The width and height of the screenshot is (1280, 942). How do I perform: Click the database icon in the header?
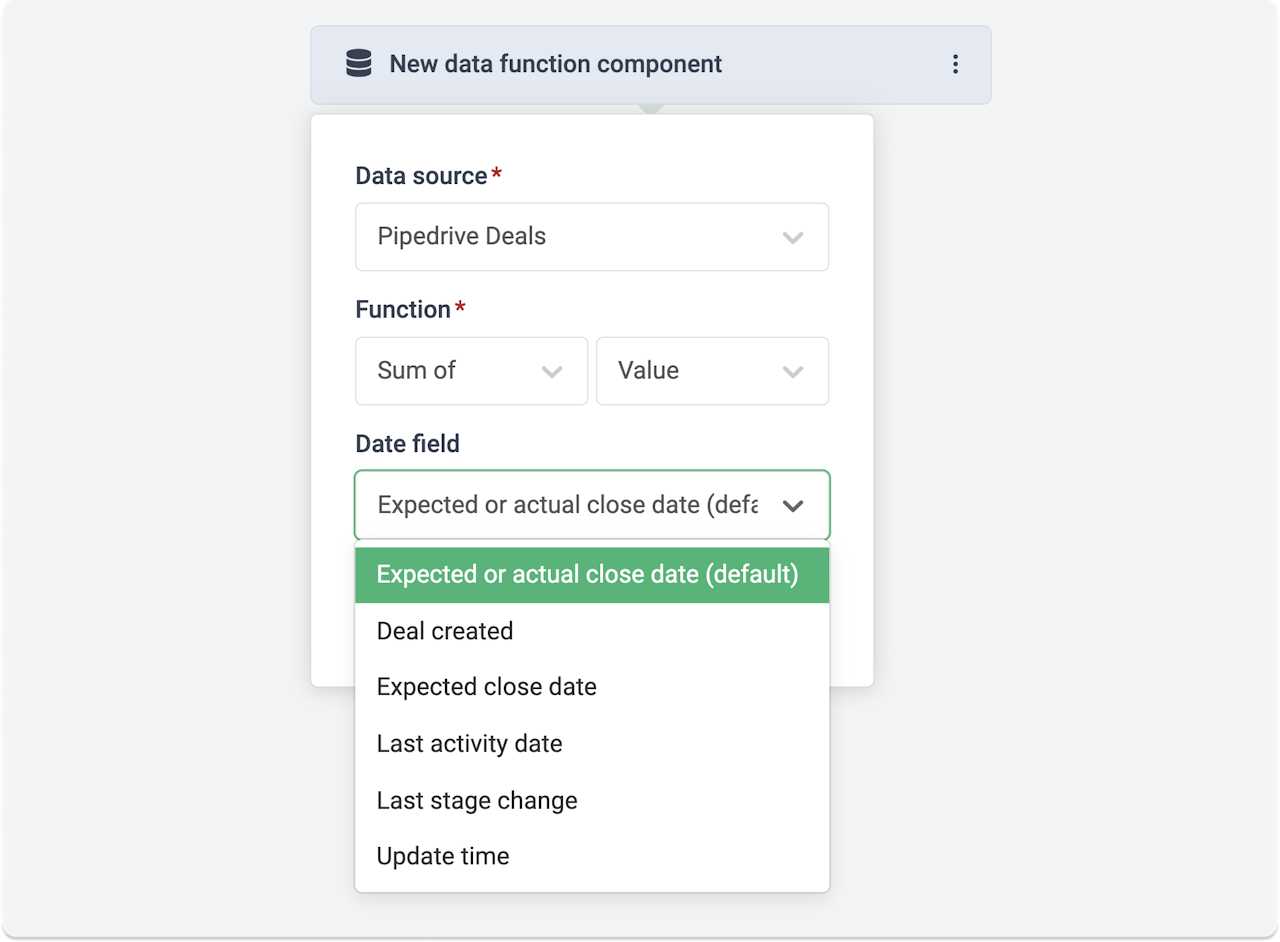pos(358,64)
